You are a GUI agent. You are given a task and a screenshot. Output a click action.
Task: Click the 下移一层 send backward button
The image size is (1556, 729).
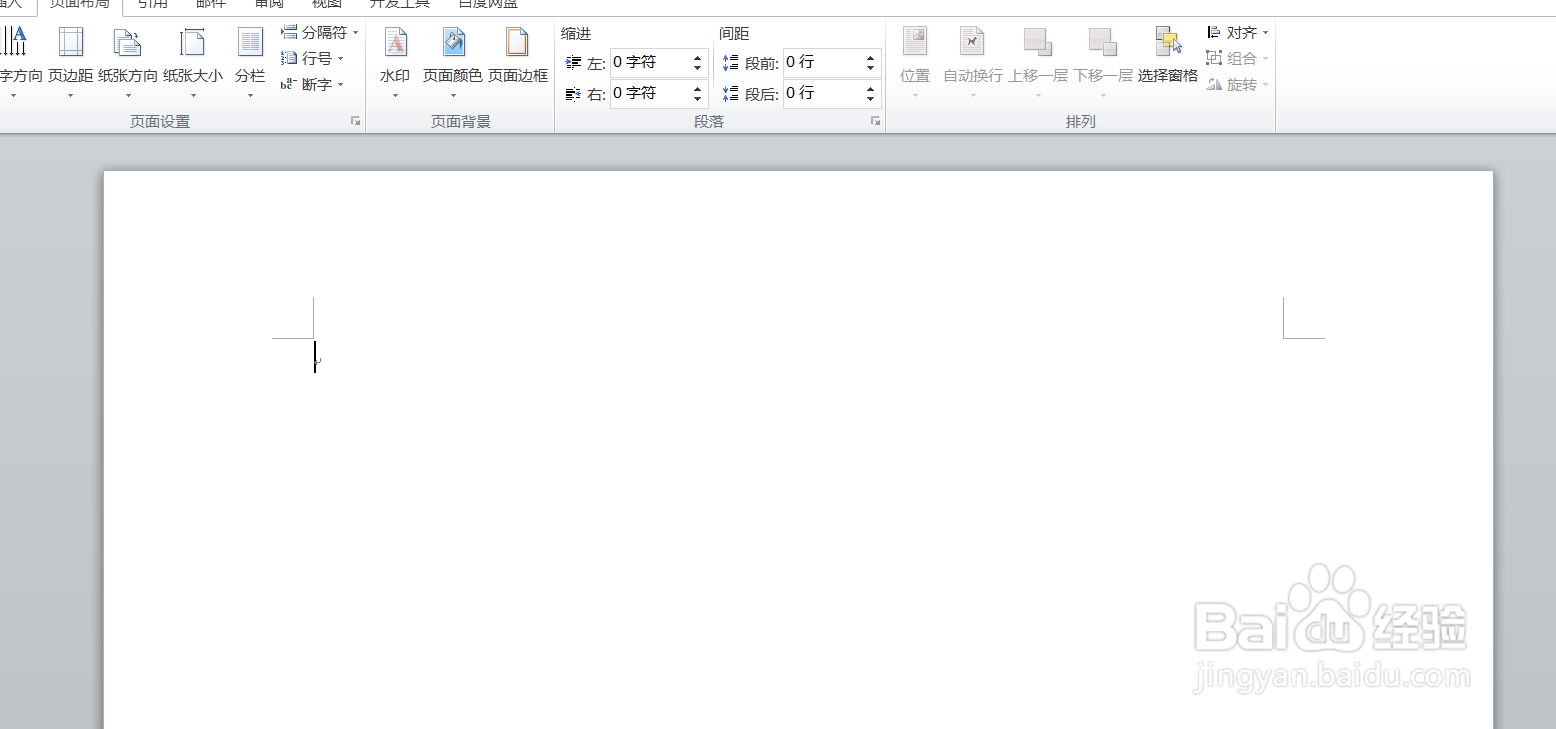[x=1103, y=62]
